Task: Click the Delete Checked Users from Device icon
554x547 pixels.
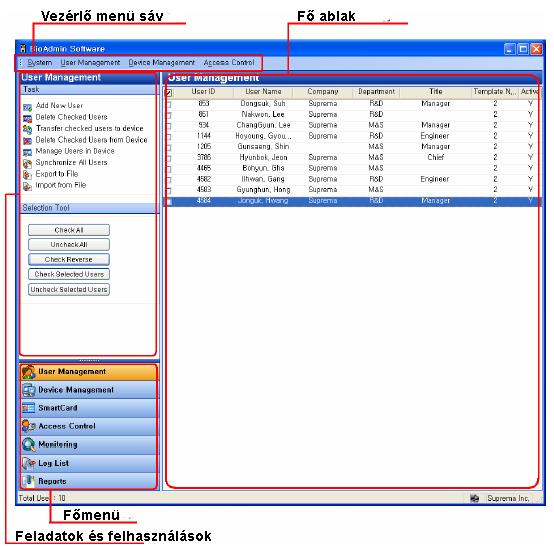Action: point(28,141)
